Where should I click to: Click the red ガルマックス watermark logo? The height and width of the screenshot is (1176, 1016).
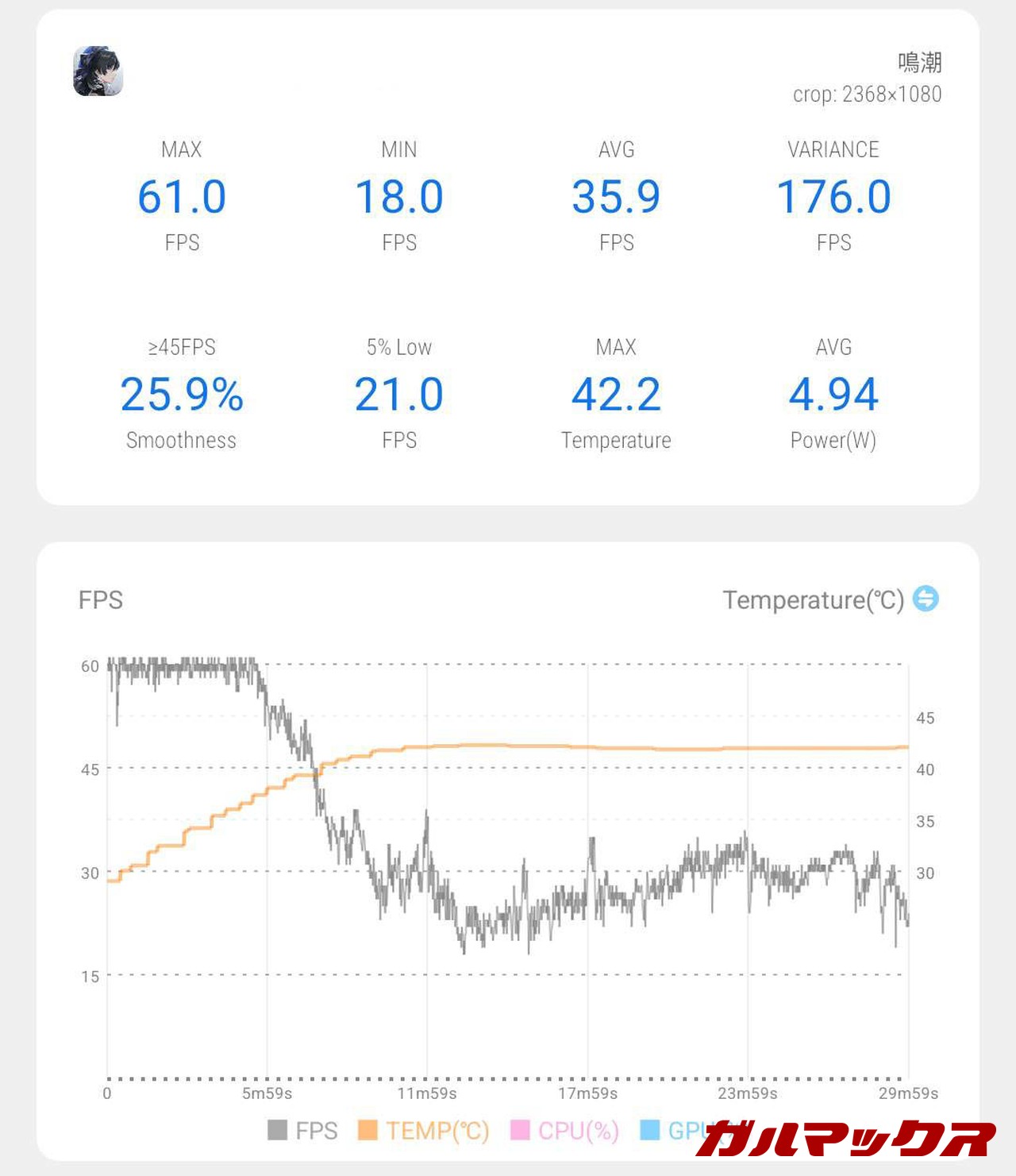845,1139
